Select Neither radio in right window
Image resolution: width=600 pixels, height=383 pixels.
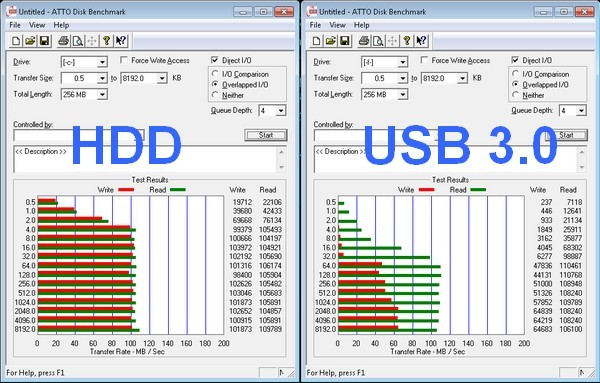[x=515, y=95]
